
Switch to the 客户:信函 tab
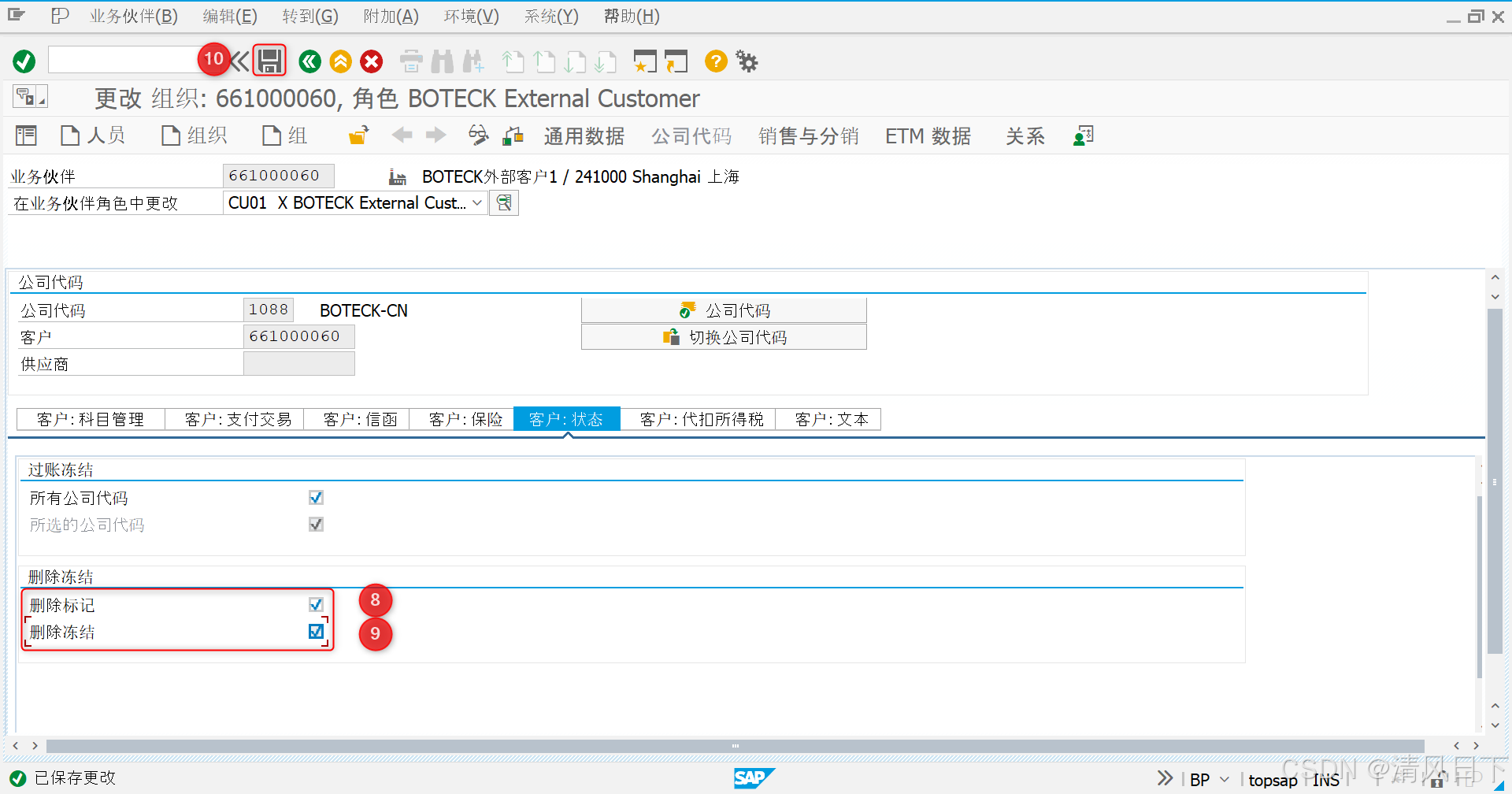pos(357,418)
